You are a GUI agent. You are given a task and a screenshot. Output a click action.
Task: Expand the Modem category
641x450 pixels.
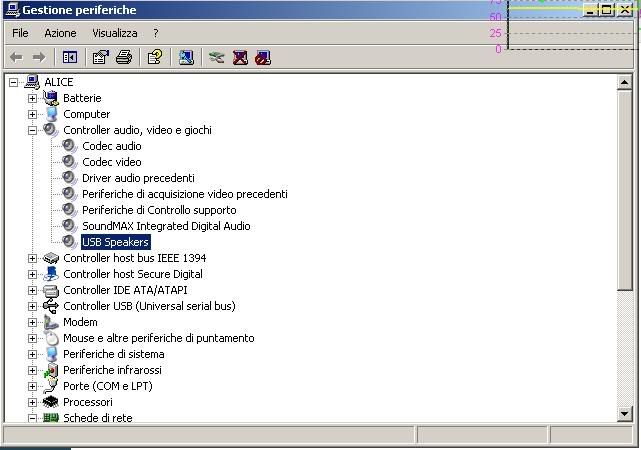coord(32,322)
